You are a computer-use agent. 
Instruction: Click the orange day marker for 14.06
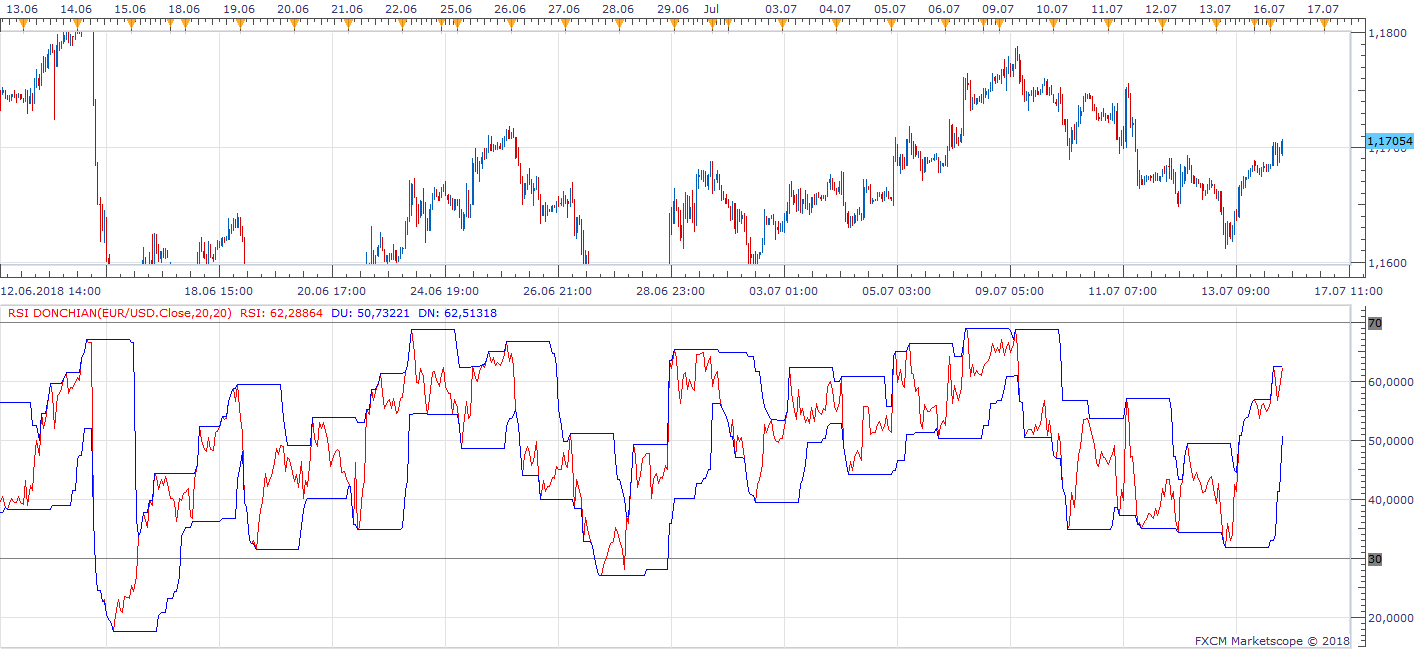79,24
